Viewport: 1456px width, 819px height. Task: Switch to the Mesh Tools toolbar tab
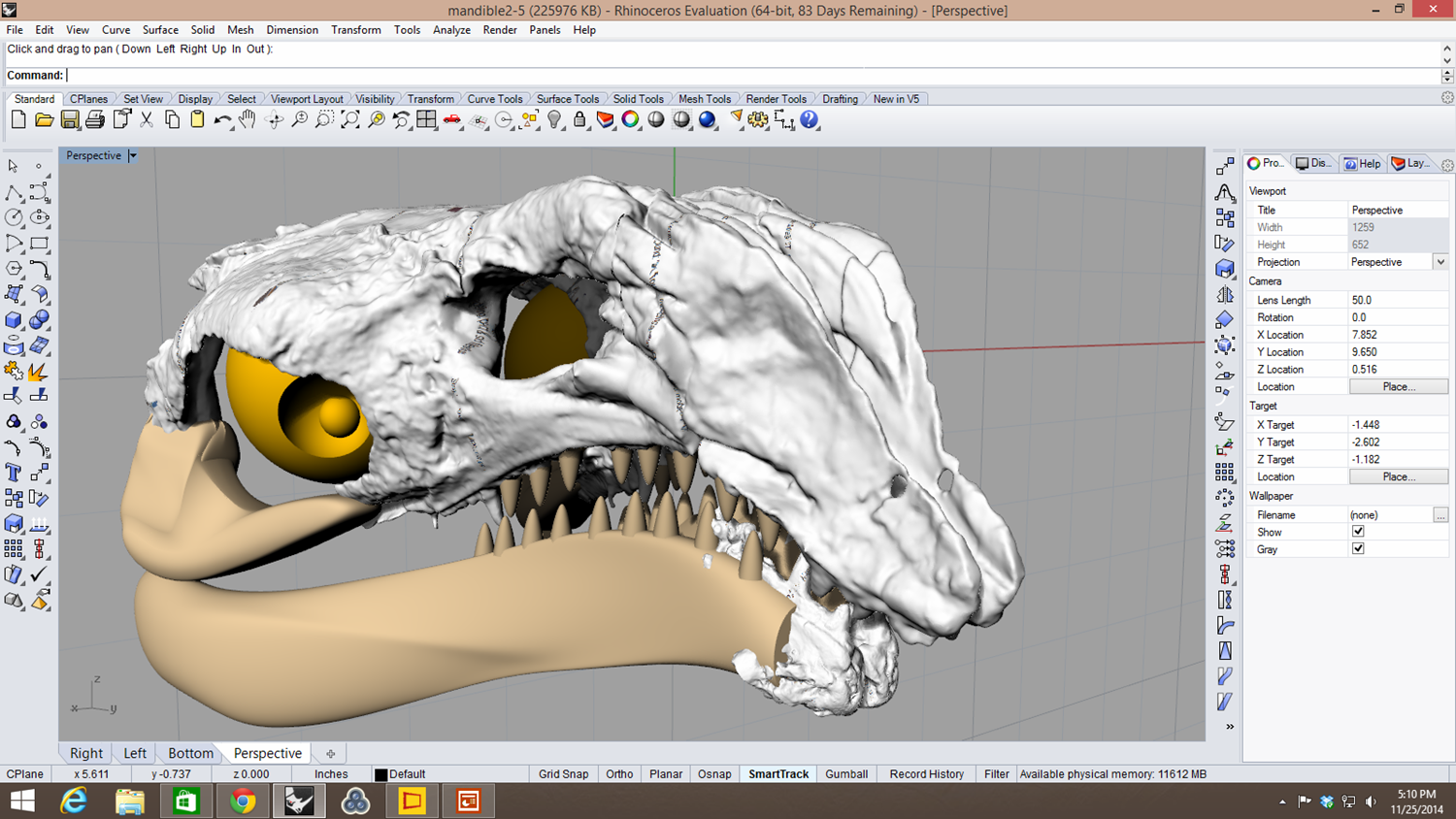pos(704,99)
